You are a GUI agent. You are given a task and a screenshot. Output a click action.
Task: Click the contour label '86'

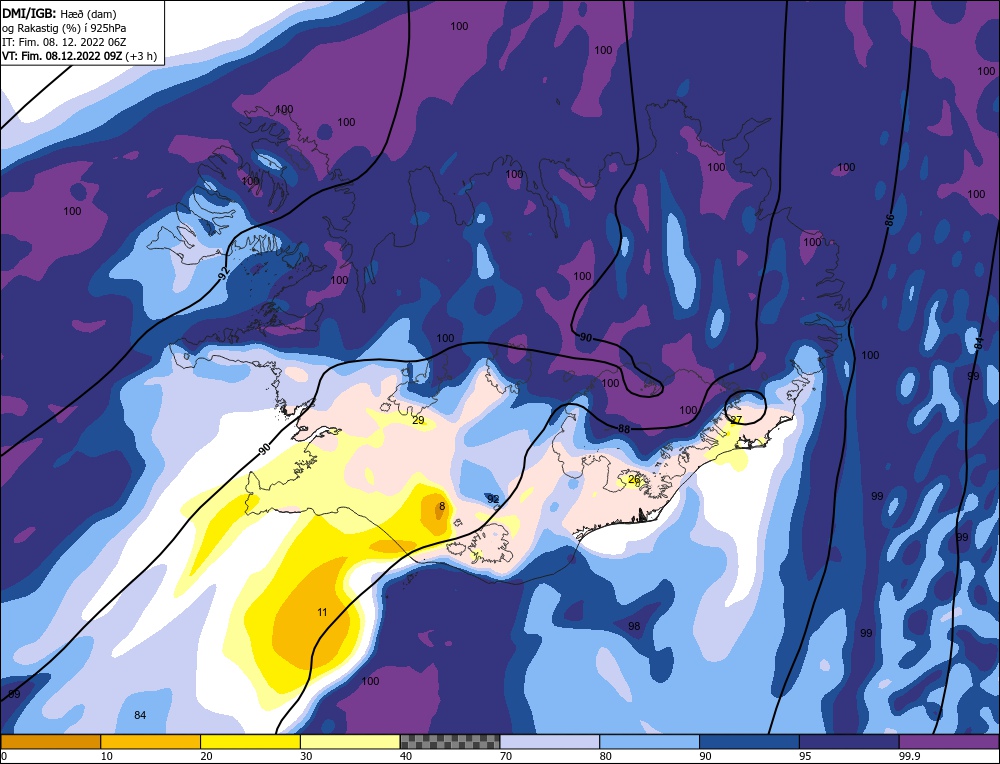pyautogui.click(x=890, y=221)
